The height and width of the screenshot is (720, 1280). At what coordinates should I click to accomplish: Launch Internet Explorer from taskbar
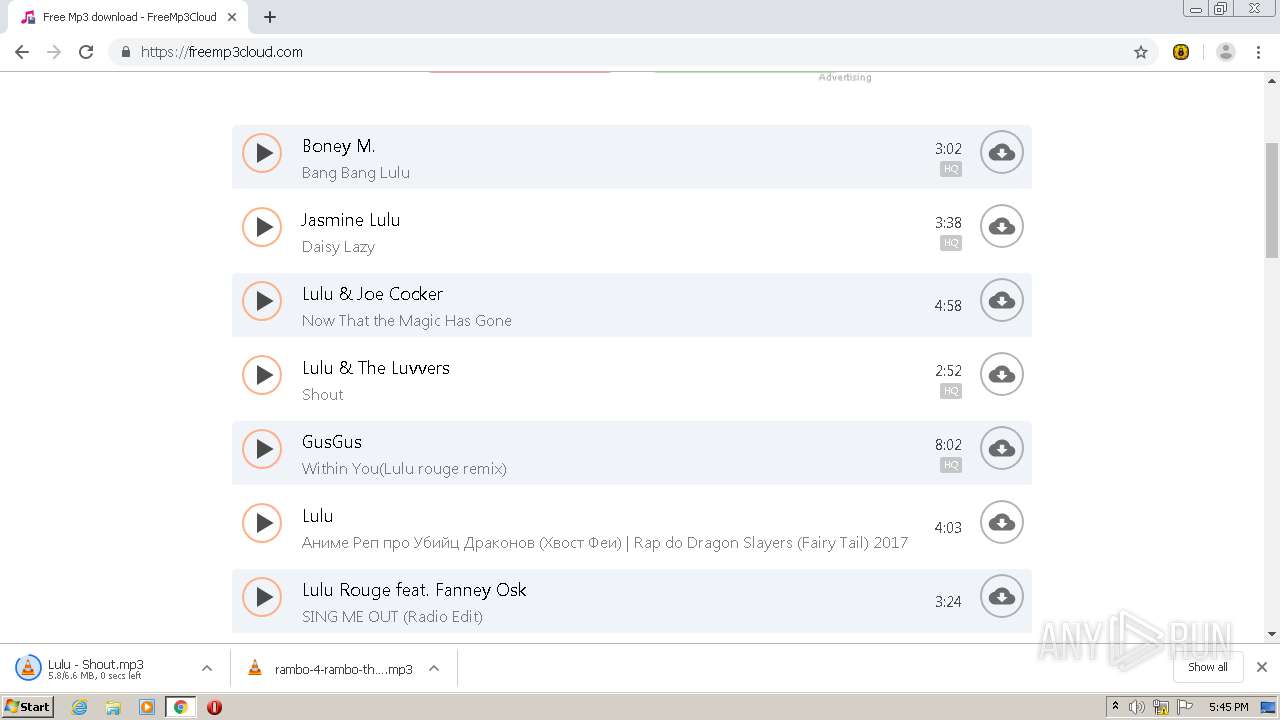[x=79, y=707]
